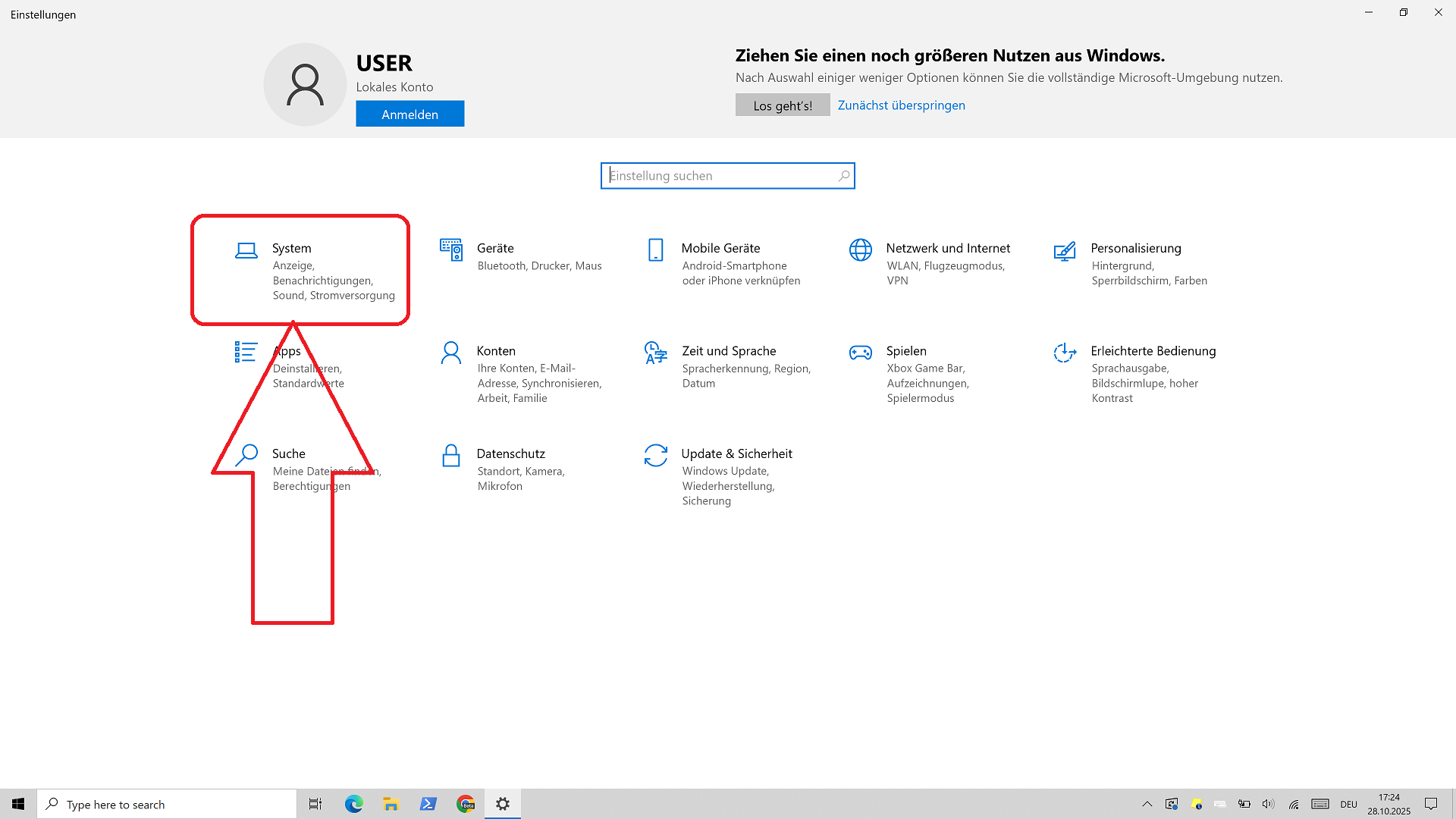
Task: Open the Datenschutz lock icon
Action: tap(451, 455)
